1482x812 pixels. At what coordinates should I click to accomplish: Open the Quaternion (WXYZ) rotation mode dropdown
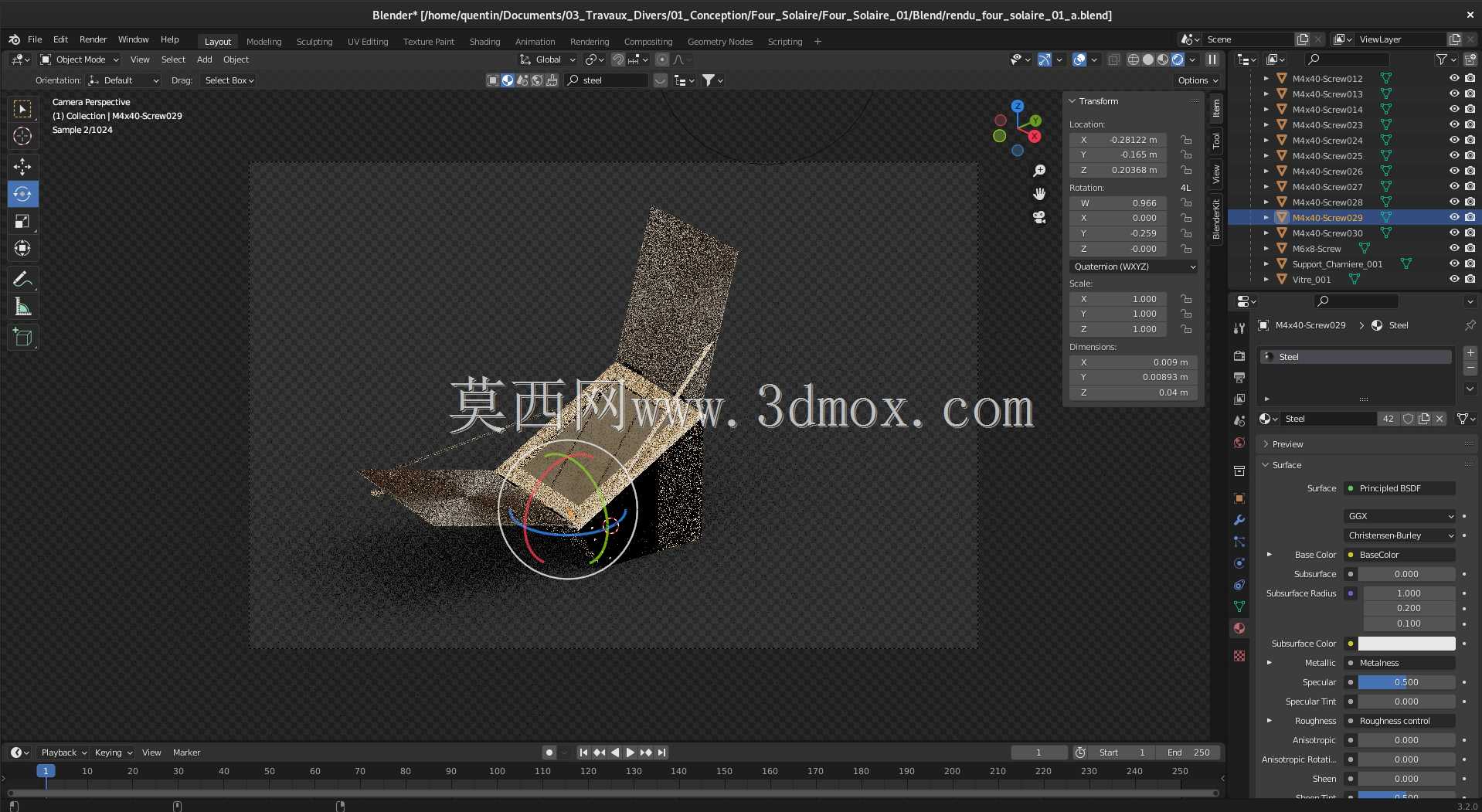click(1134, 267)
